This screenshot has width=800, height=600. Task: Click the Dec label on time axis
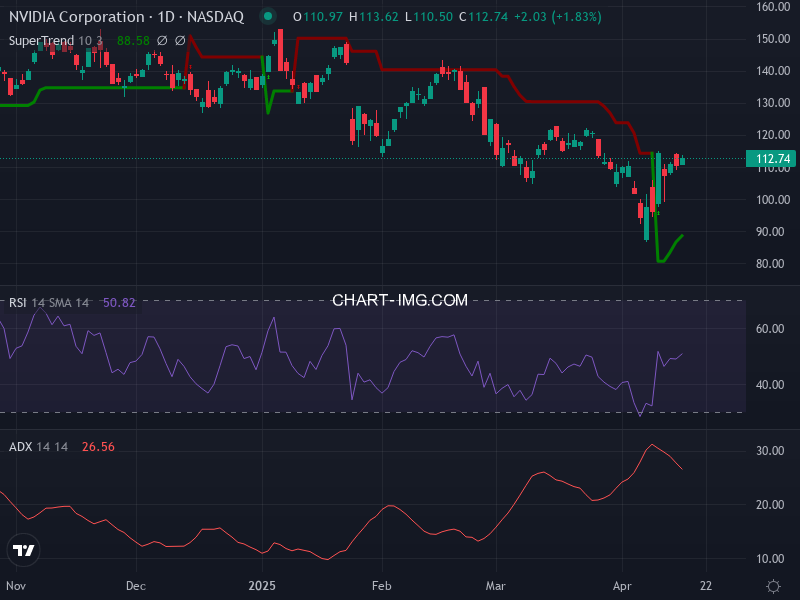(136, 585)
